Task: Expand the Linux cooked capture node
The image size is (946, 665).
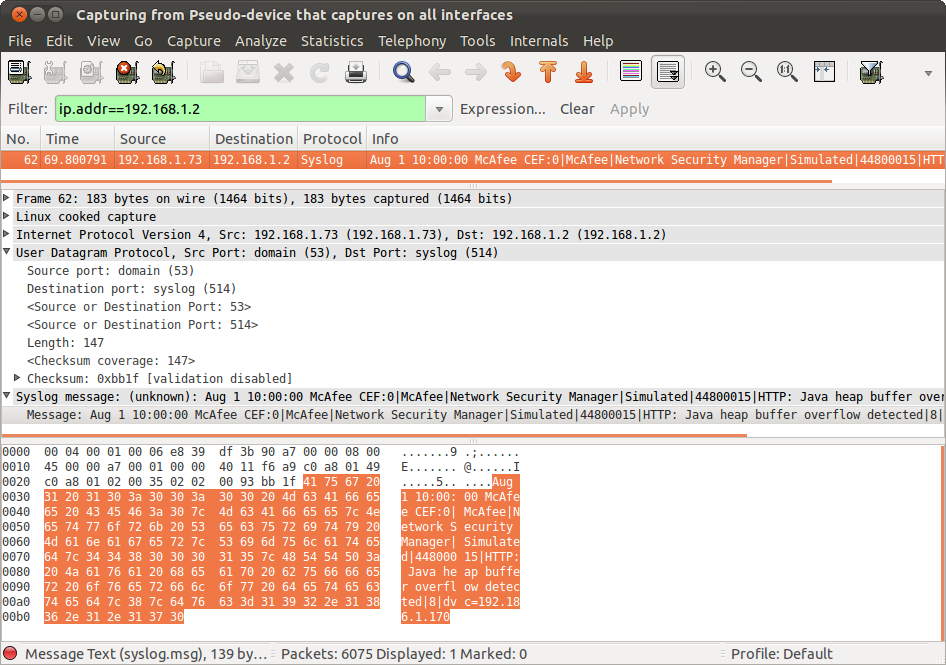Action: click(x=7, y=216)
